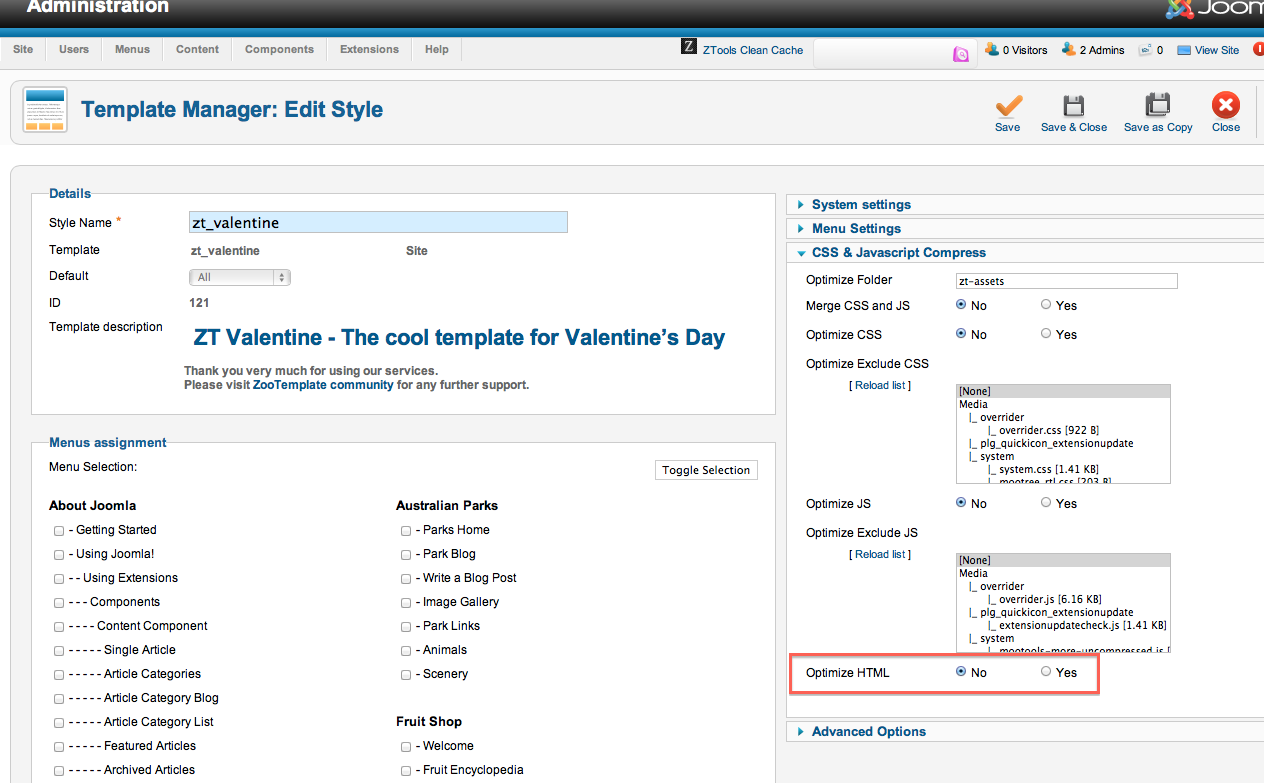The height and width of the screenshot is (783, 1264).
Task: Click the ZTools Z logo icon
Action: [x=688, y=46]
